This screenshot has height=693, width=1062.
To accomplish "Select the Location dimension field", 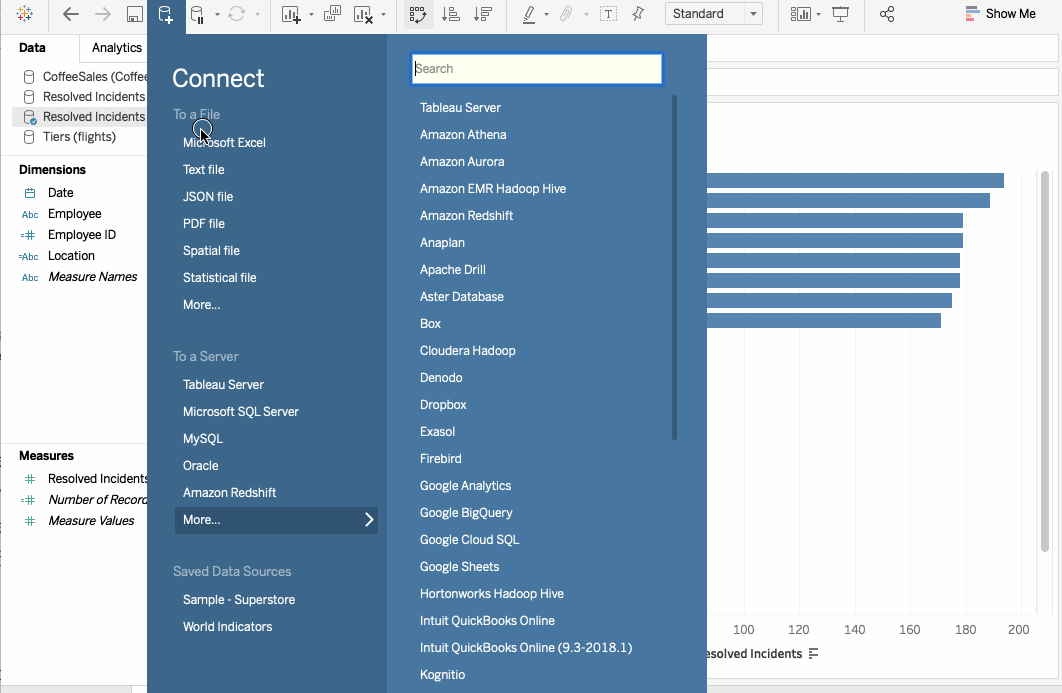I will [71, 256].
